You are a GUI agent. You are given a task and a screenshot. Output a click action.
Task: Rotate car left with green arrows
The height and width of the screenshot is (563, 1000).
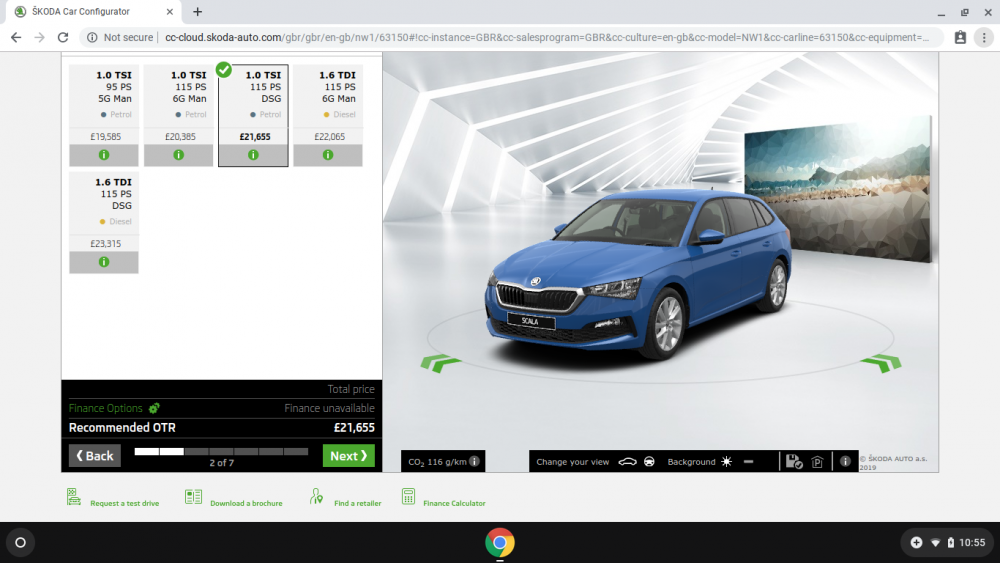(440, 363)
